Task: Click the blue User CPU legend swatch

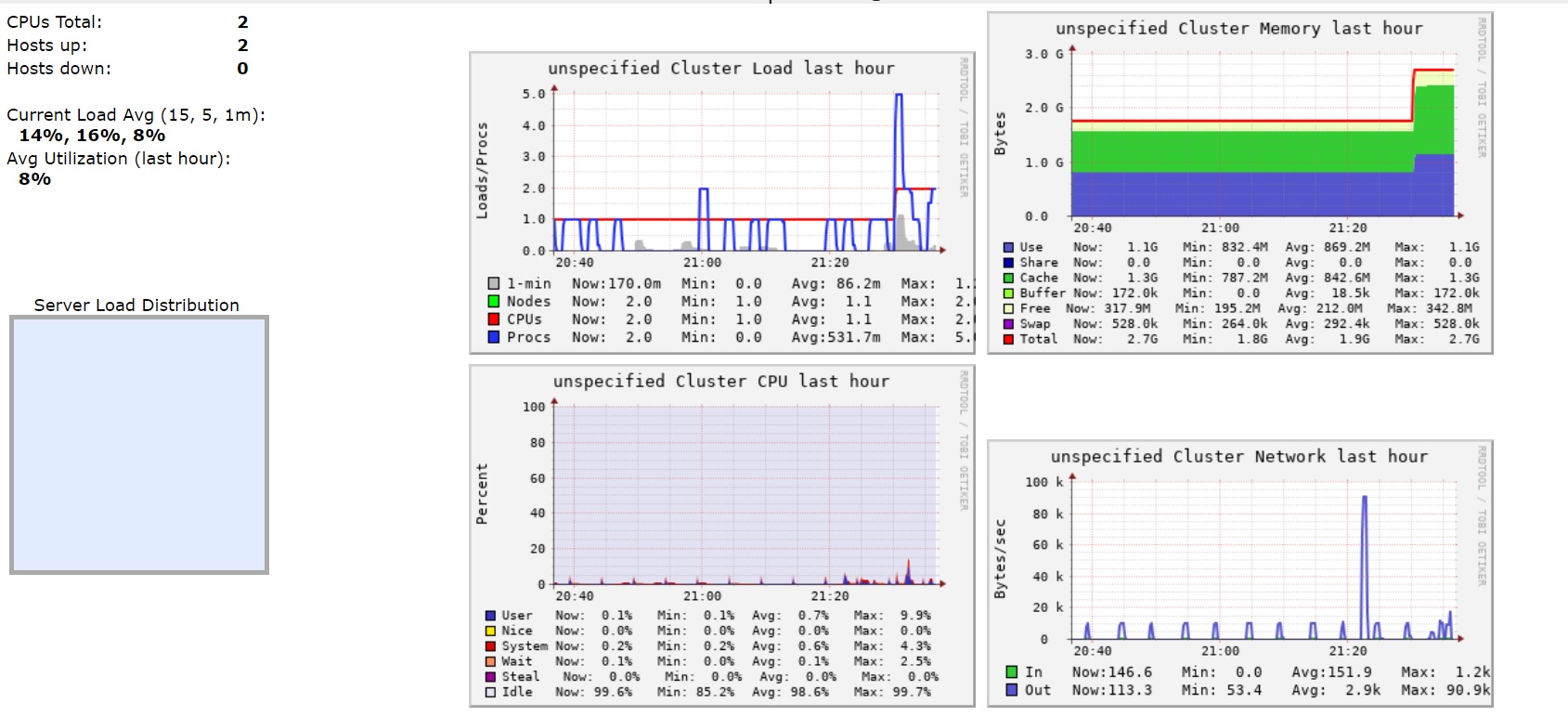Action: click(490, 616)
